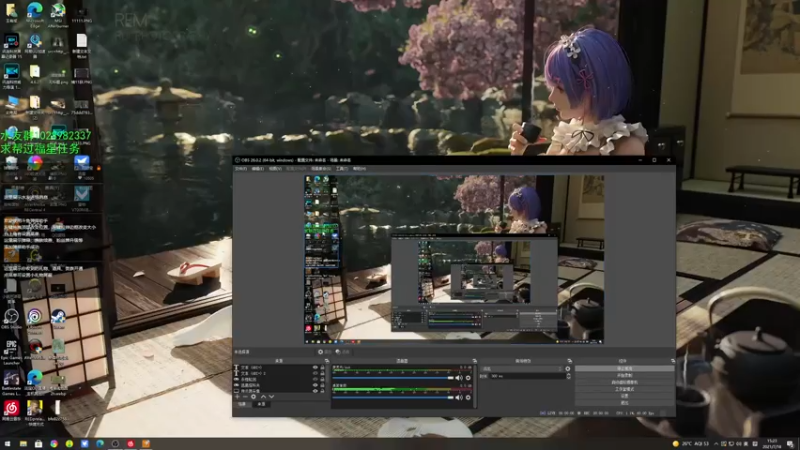Open Microsoft Store from the taskbar

38,444
